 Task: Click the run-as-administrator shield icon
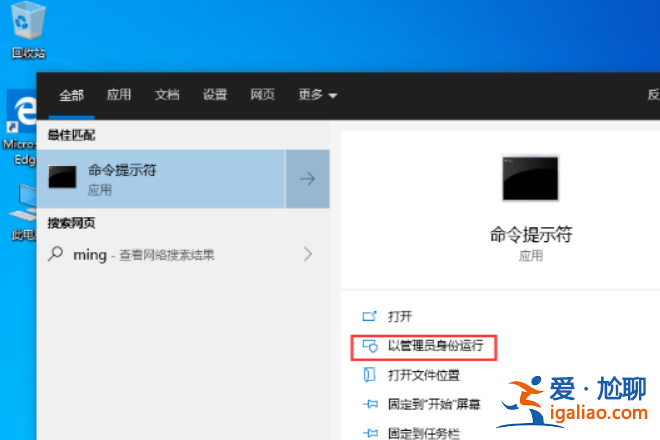[370, 346]
